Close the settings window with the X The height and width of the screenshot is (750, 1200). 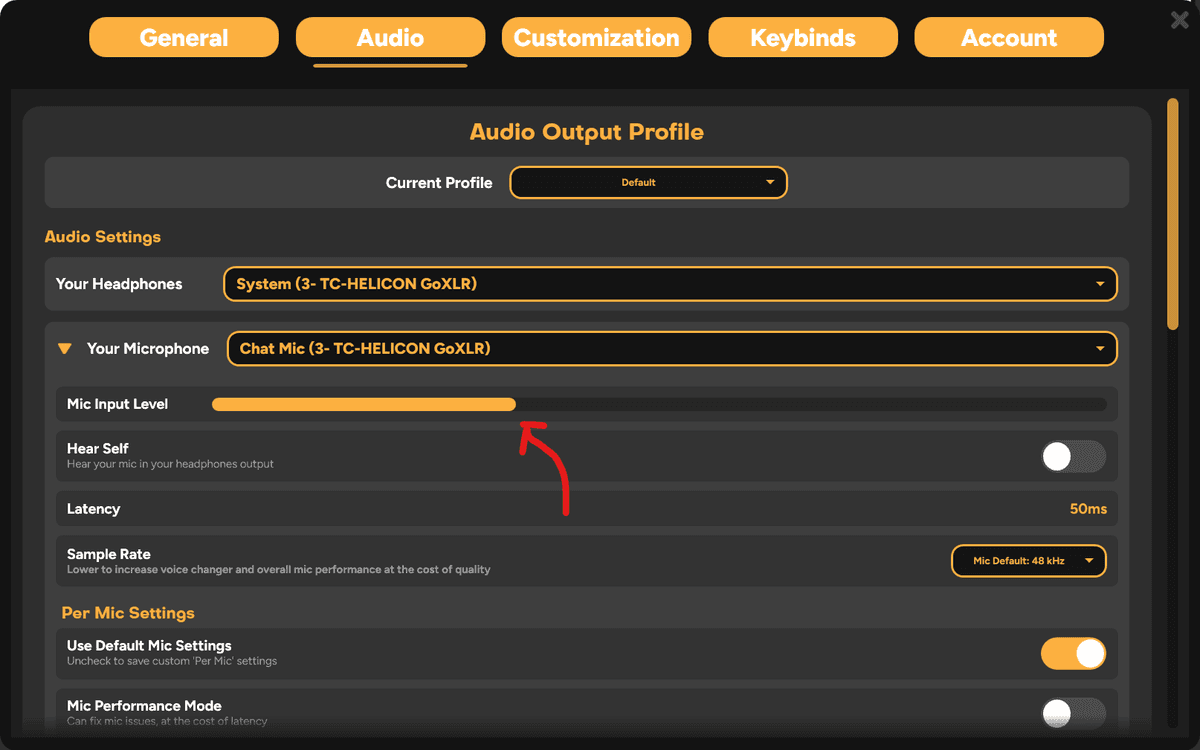1180,19
